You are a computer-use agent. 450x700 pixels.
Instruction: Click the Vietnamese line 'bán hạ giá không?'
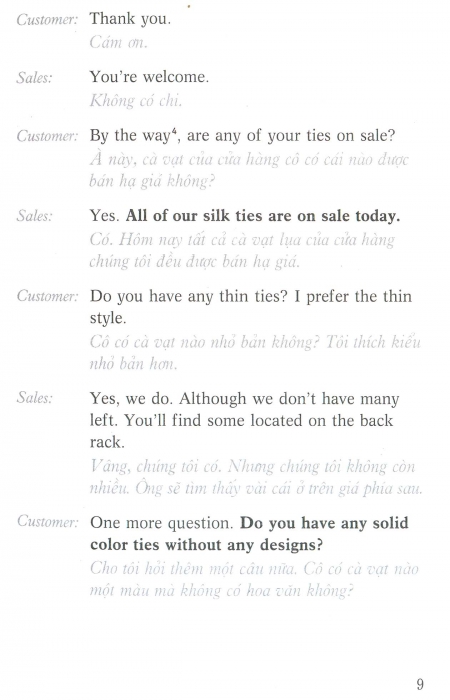[x=152, y=181]
